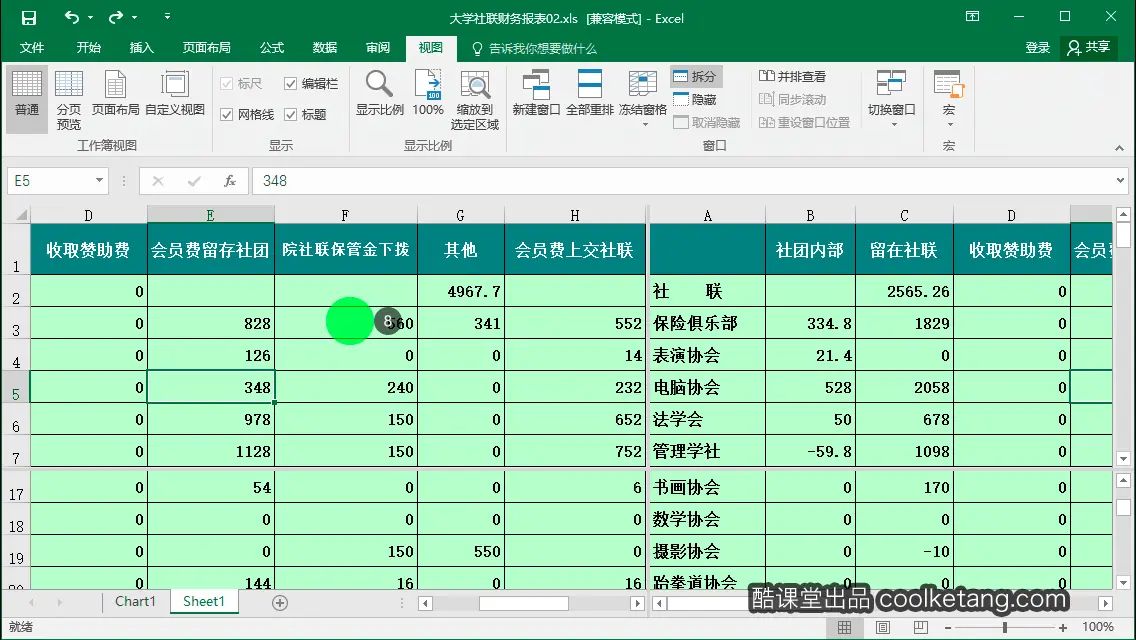Click the Share (共享) button
The width and height of the screenshot is (1136, 640).
[x=1089, y=48]
